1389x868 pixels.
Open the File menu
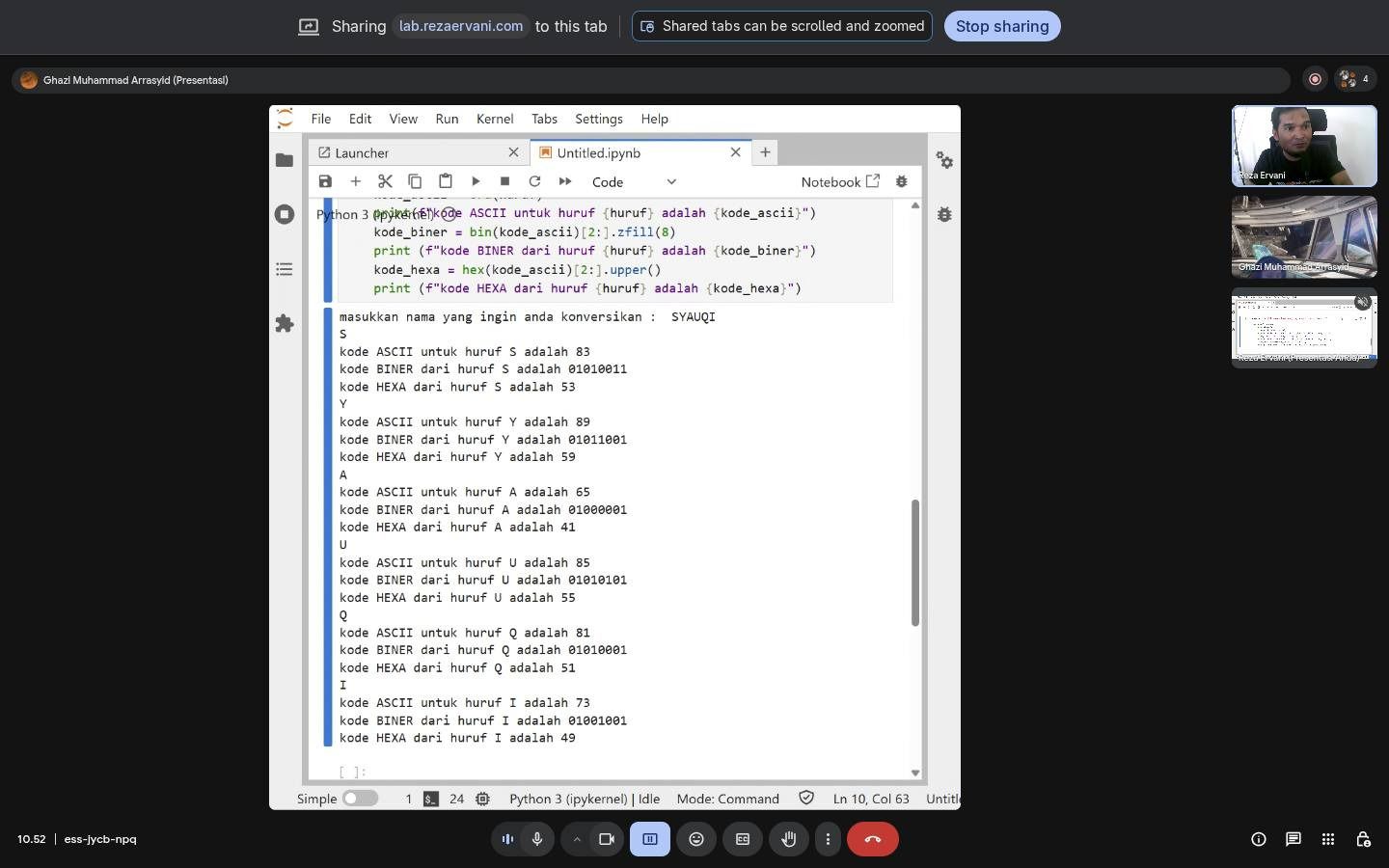[x=321, y=119]
